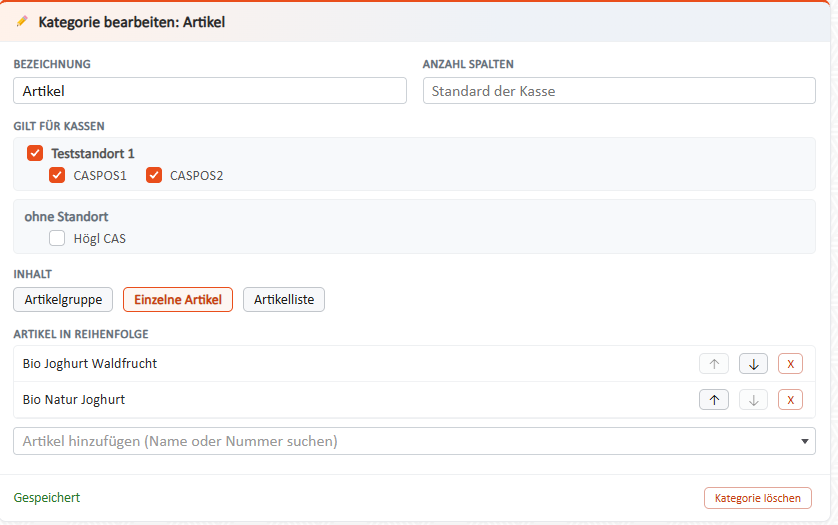Click into the Bezeichnung field containing Artikel
The width and height of the screenshot is (838, 525).
point(210,91)
